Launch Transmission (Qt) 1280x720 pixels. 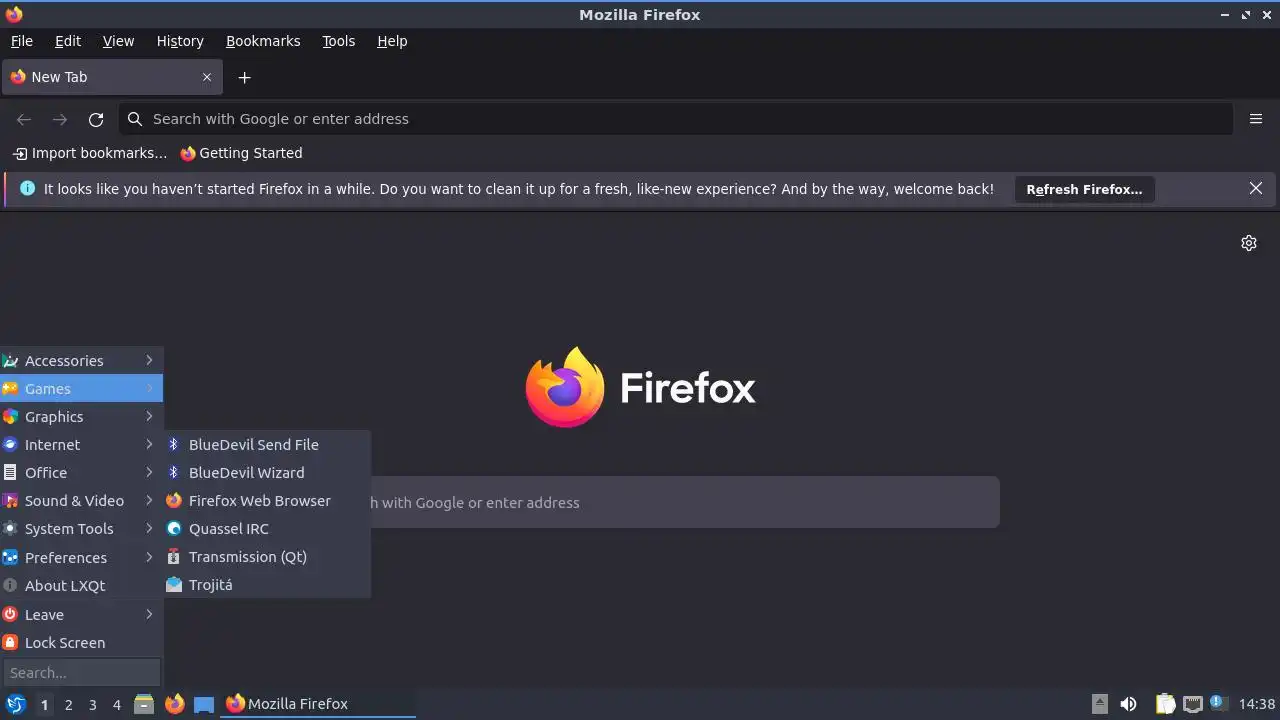click(267, 557)
